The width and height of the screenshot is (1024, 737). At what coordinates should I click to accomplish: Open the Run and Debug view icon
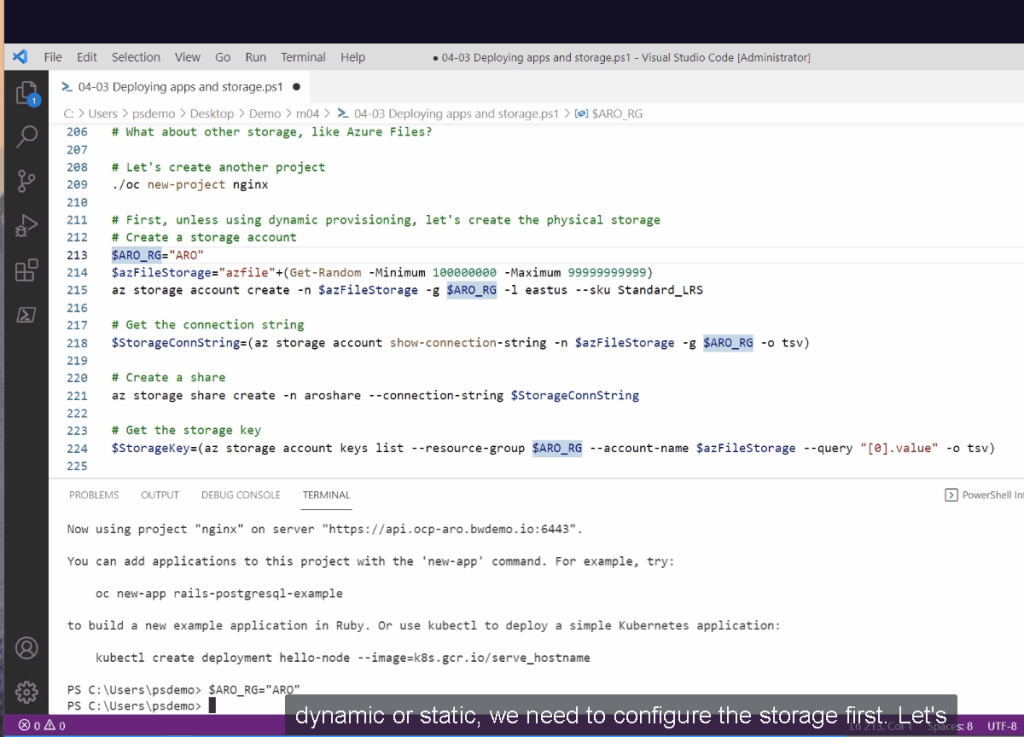click(x=27, y=225)
